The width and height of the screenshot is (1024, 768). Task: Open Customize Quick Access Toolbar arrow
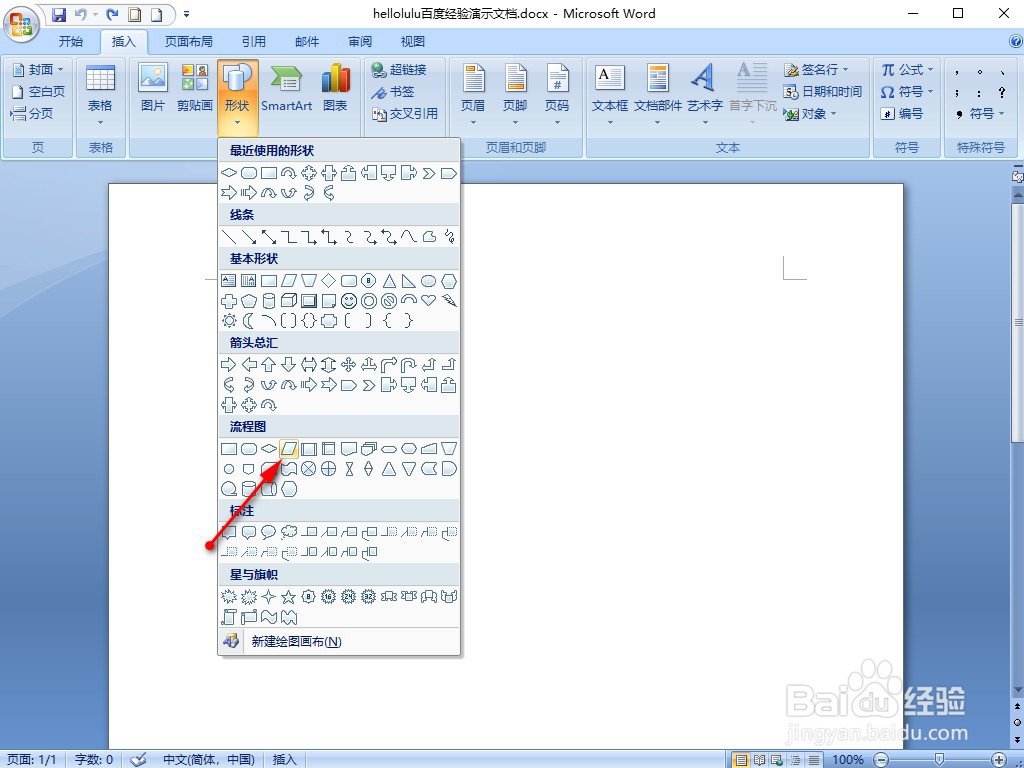[186, 14]
